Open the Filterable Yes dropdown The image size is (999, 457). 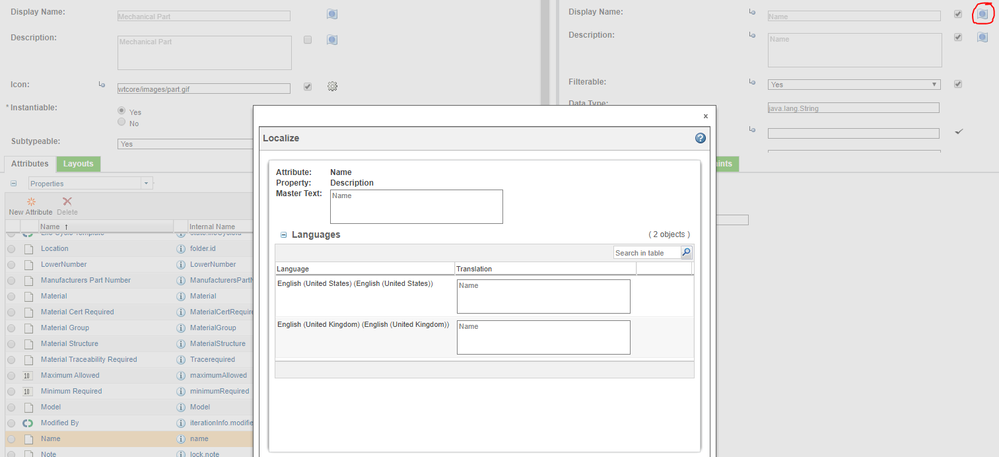854,85
